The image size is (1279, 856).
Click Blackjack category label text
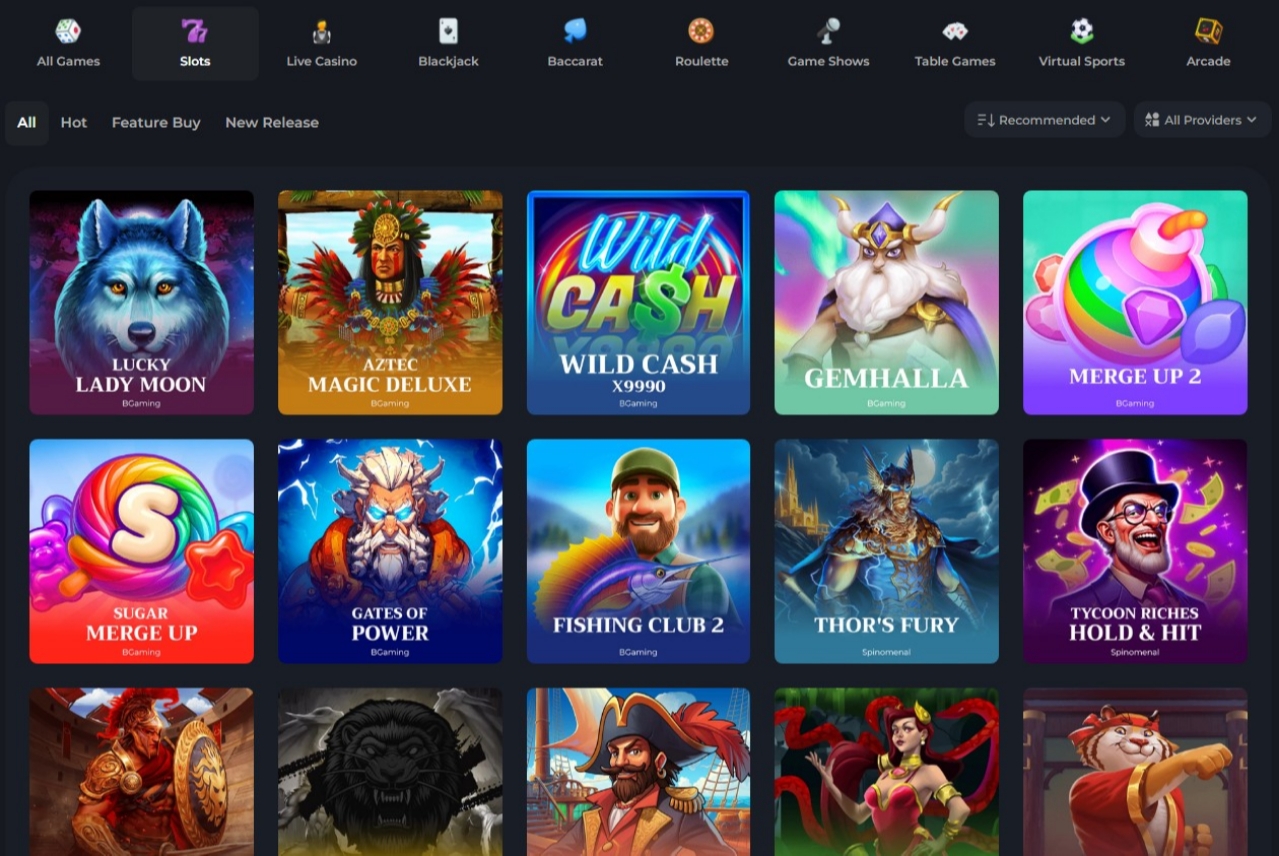pyautogui.click(x=448, y=61)
